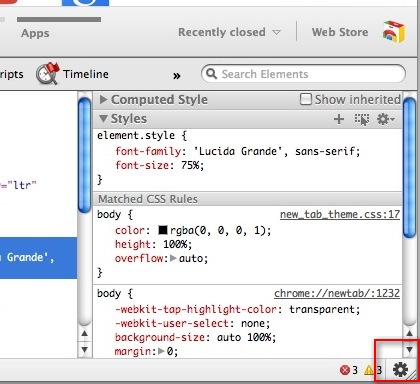420x384 pixels.
Task: Switch to the Apps page
Action: [x=35, y=33]
